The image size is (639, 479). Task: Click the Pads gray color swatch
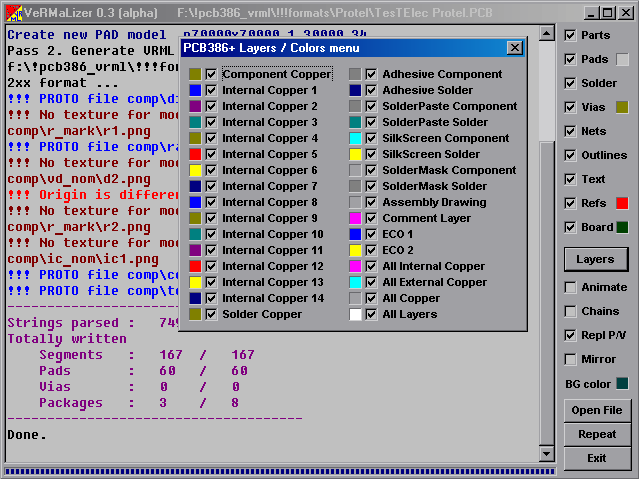click(622, 59)
